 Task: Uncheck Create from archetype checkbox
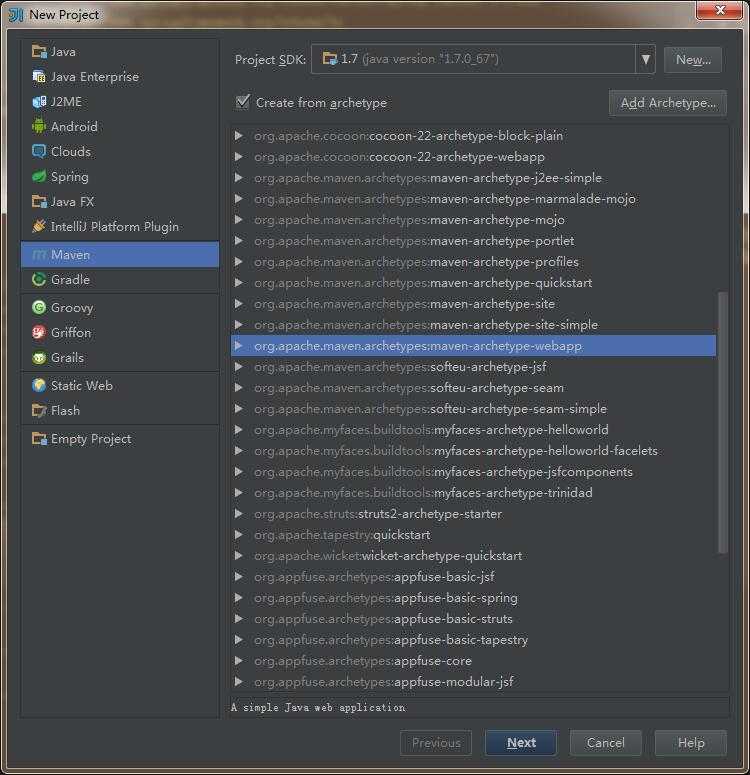(243, 102)
